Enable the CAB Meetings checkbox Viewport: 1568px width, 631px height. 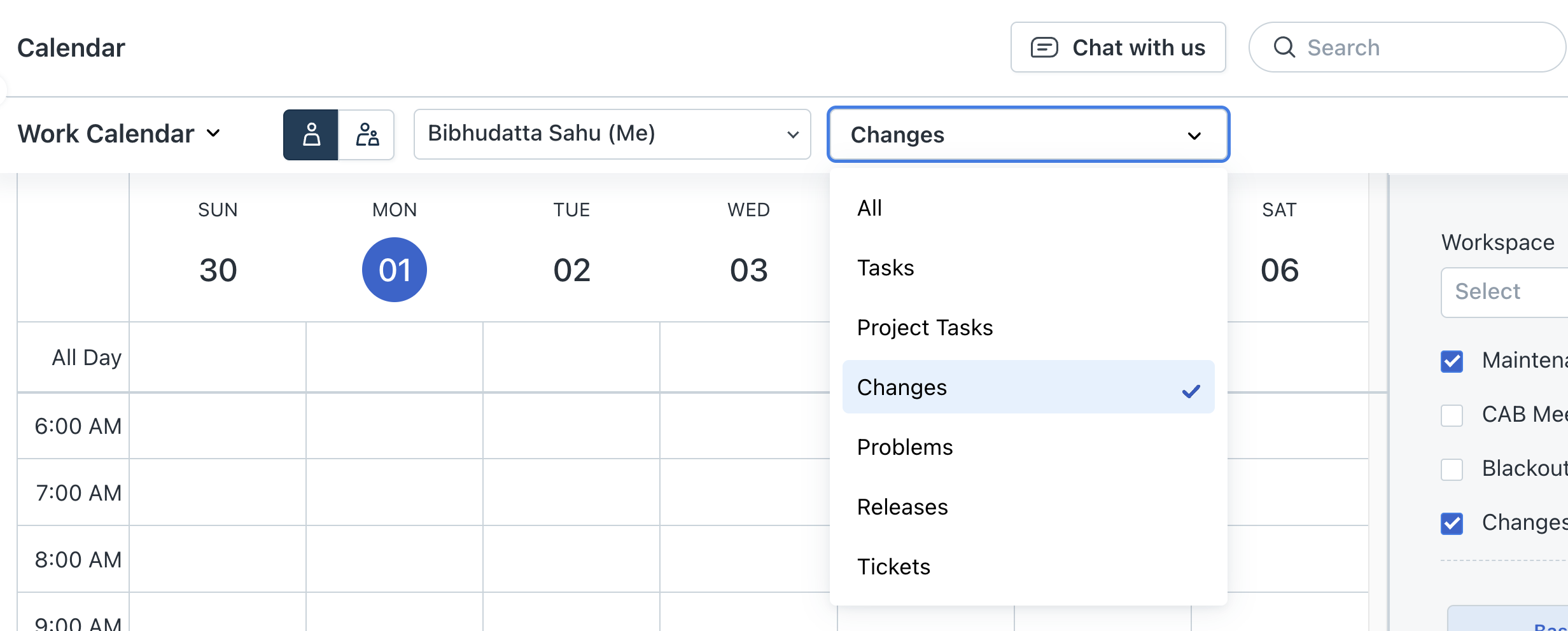click(1452, 415)
